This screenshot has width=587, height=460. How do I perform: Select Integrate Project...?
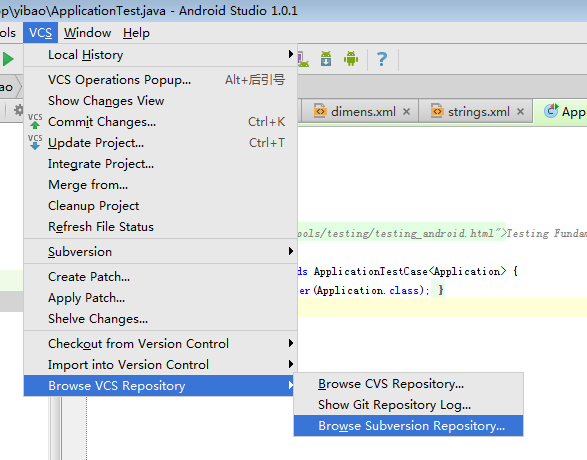pyautogui.click(x=161, y=164)
